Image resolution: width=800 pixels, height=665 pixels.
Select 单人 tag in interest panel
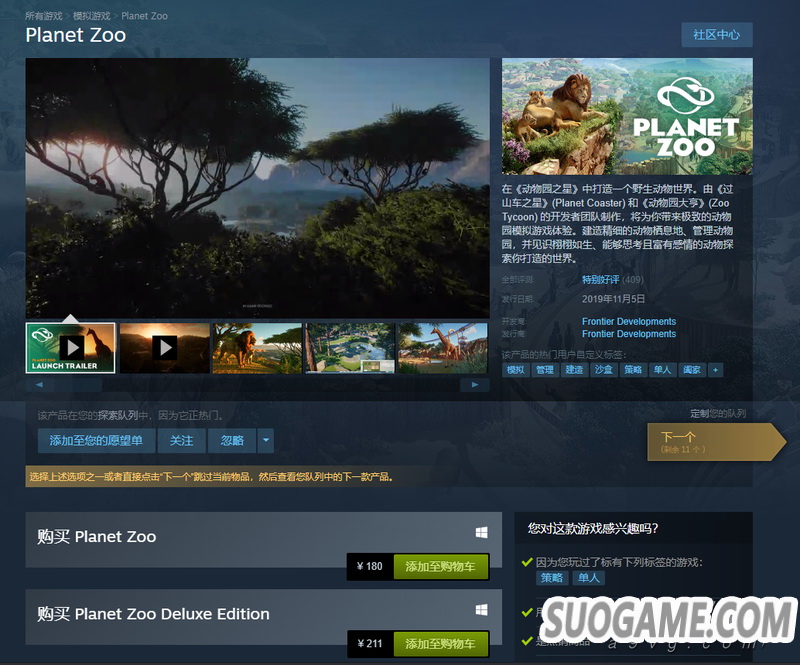588,578
